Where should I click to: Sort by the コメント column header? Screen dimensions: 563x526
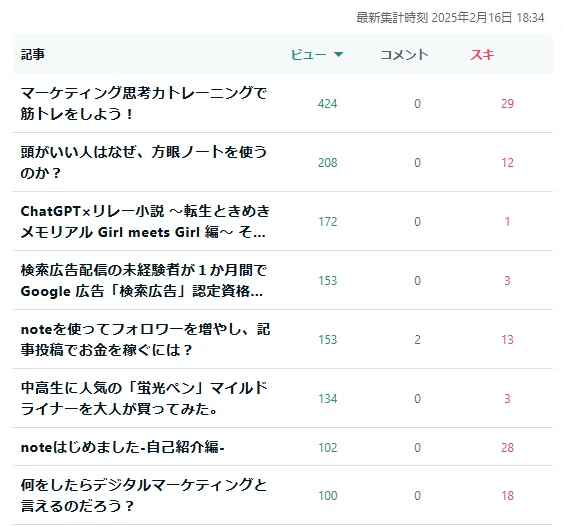pos(404,55)
